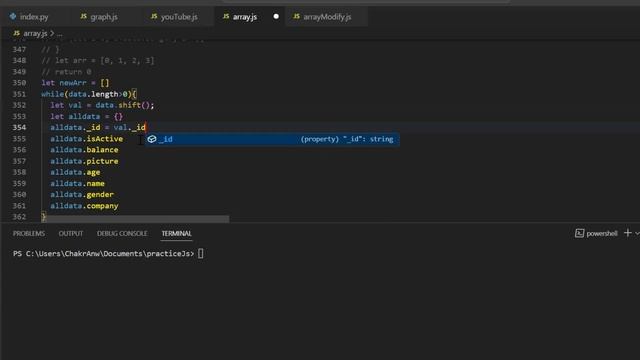Viewport: 640px width, 360px height.
Task: Create a new terminal with plus button
Action: click(628, 233)
